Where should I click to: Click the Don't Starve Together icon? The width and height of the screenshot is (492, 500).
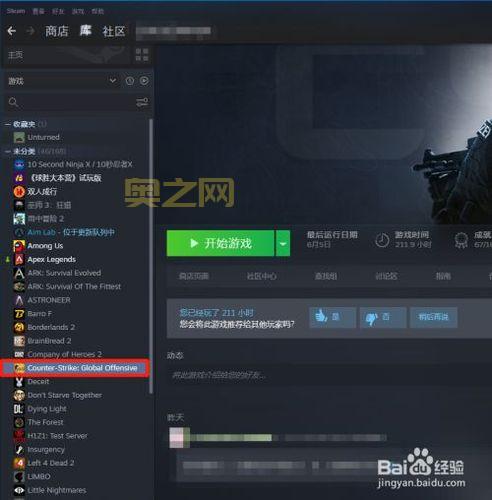tap(19, 395)
